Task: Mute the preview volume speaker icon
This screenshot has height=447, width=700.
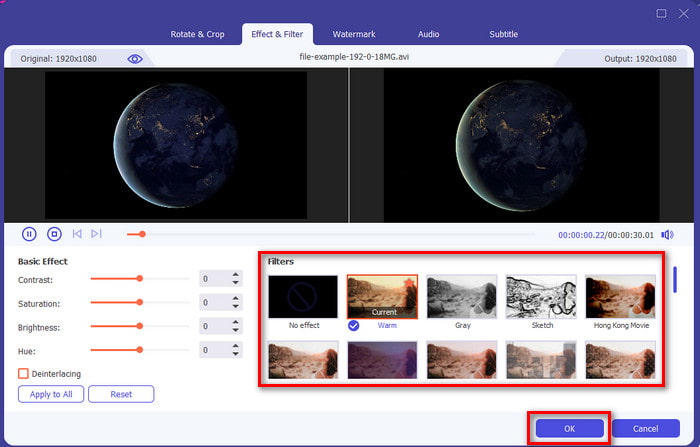Action: coord(667,235)
